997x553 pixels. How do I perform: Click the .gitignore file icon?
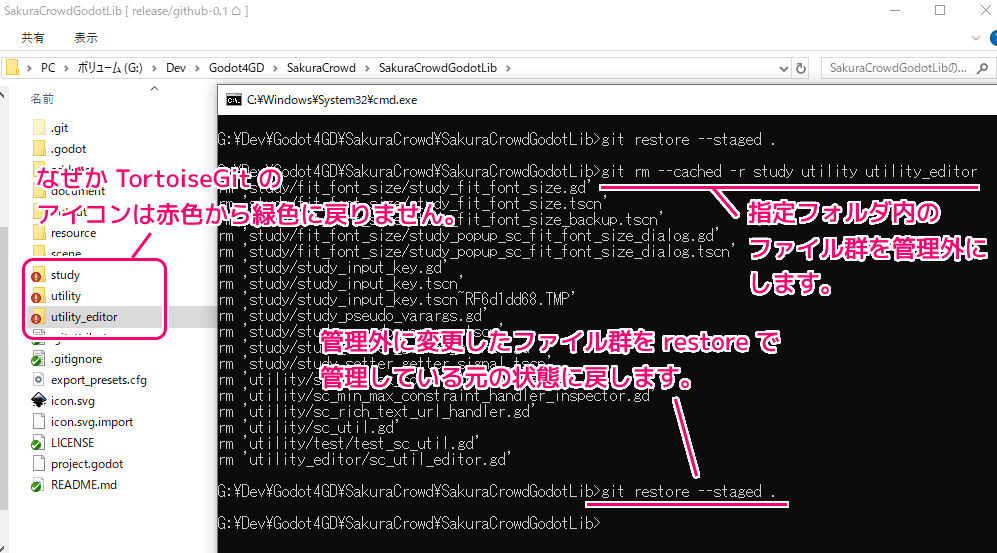40,359
